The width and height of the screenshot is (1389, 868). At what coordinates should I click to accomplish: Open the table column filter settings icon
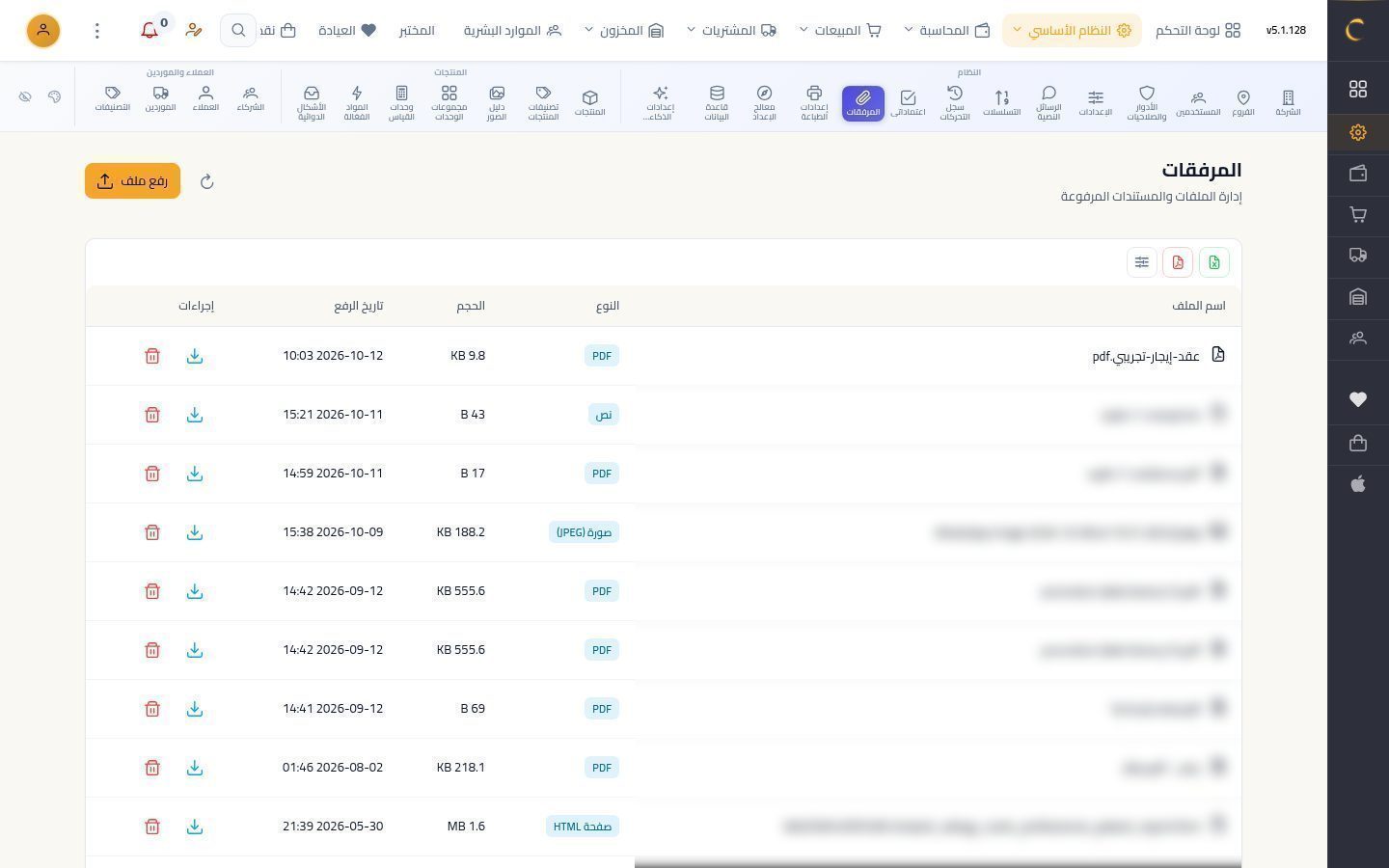(x=1142, y=262)
